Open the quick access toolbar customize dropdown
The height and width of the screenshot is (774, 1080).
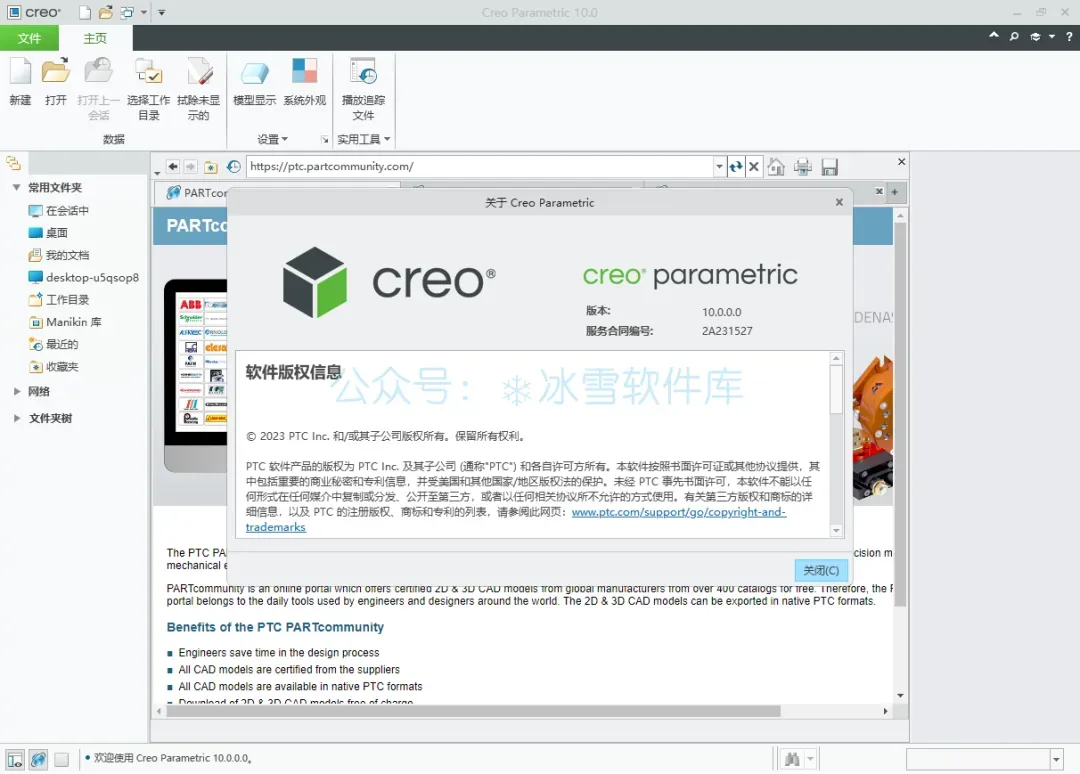pyautogui.click(x=161, y=12)
